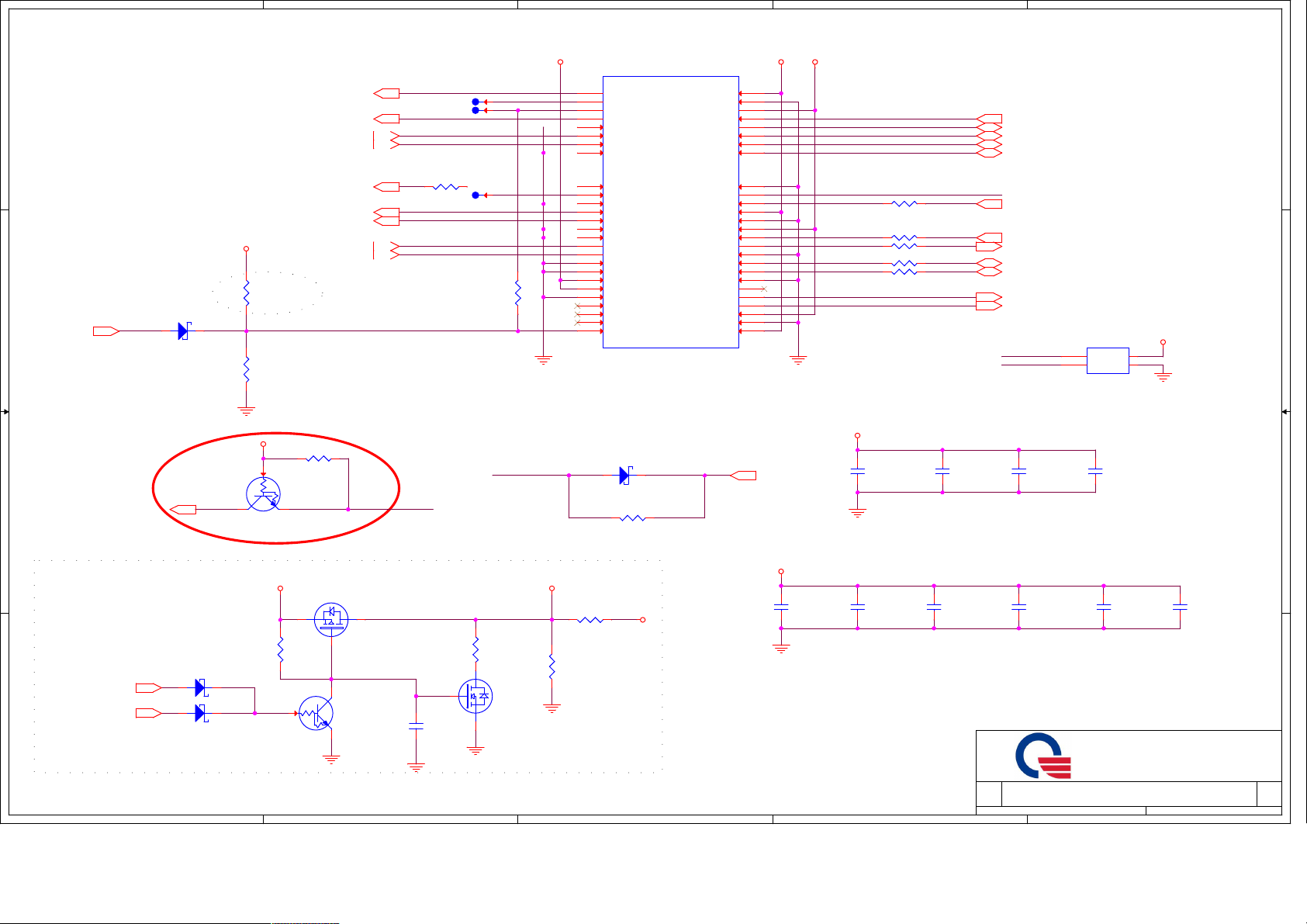This screenshot has height=924, width=1307.
Task: Click the lowest blue test point dot
Action: [x=475, y=196]
